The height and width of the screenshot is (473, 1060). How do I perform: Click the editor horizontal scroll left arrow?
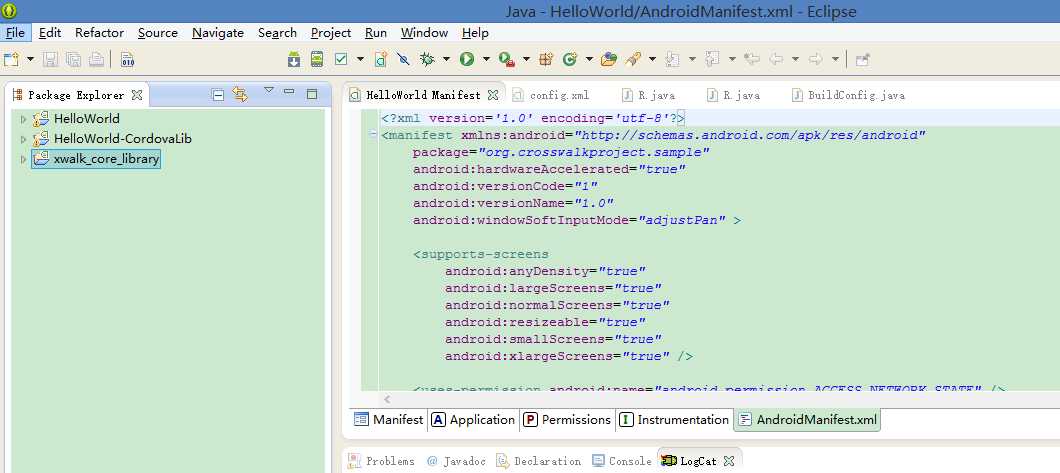(387, 400)
